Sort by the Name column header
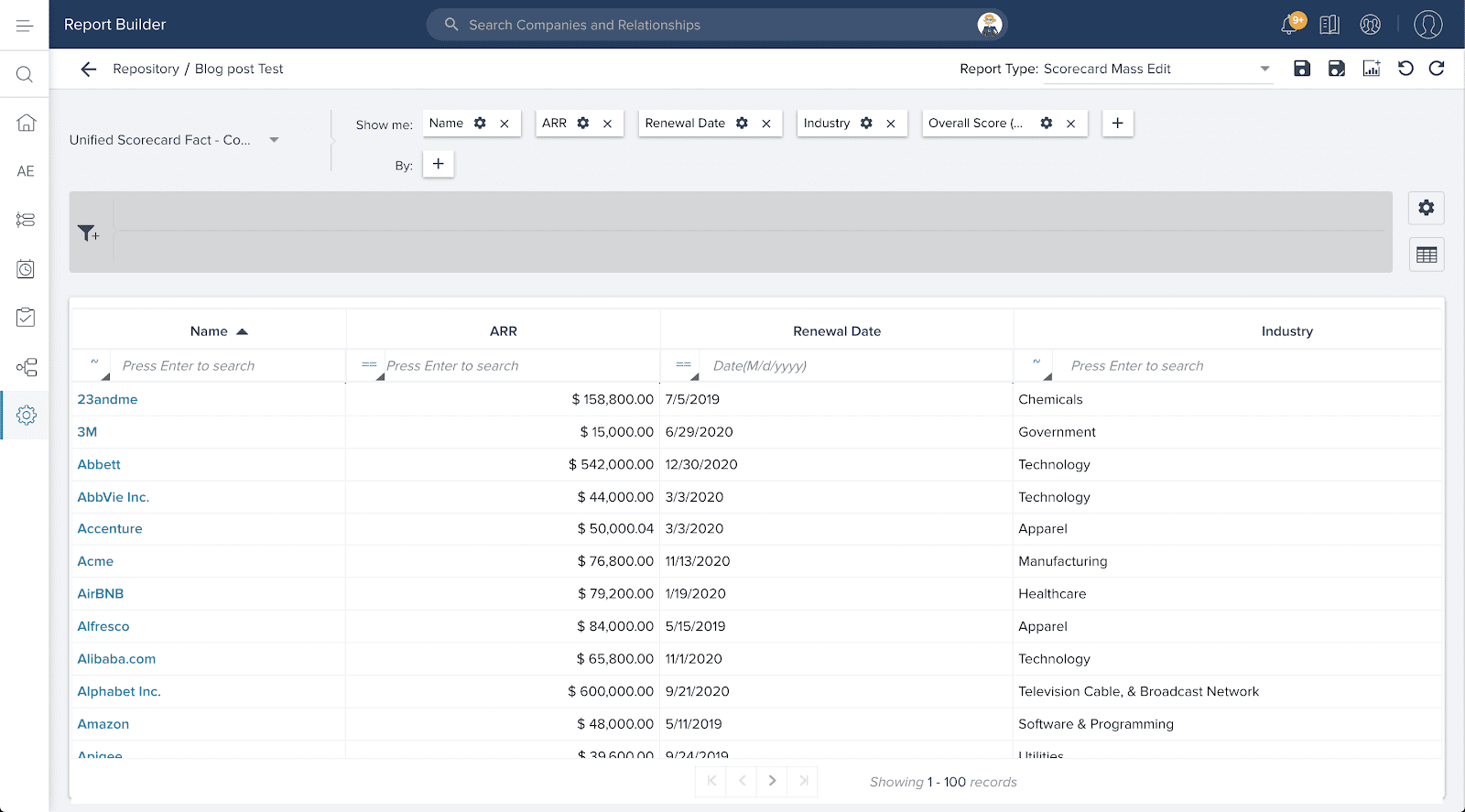The image size is (1465, 812). 210,331
